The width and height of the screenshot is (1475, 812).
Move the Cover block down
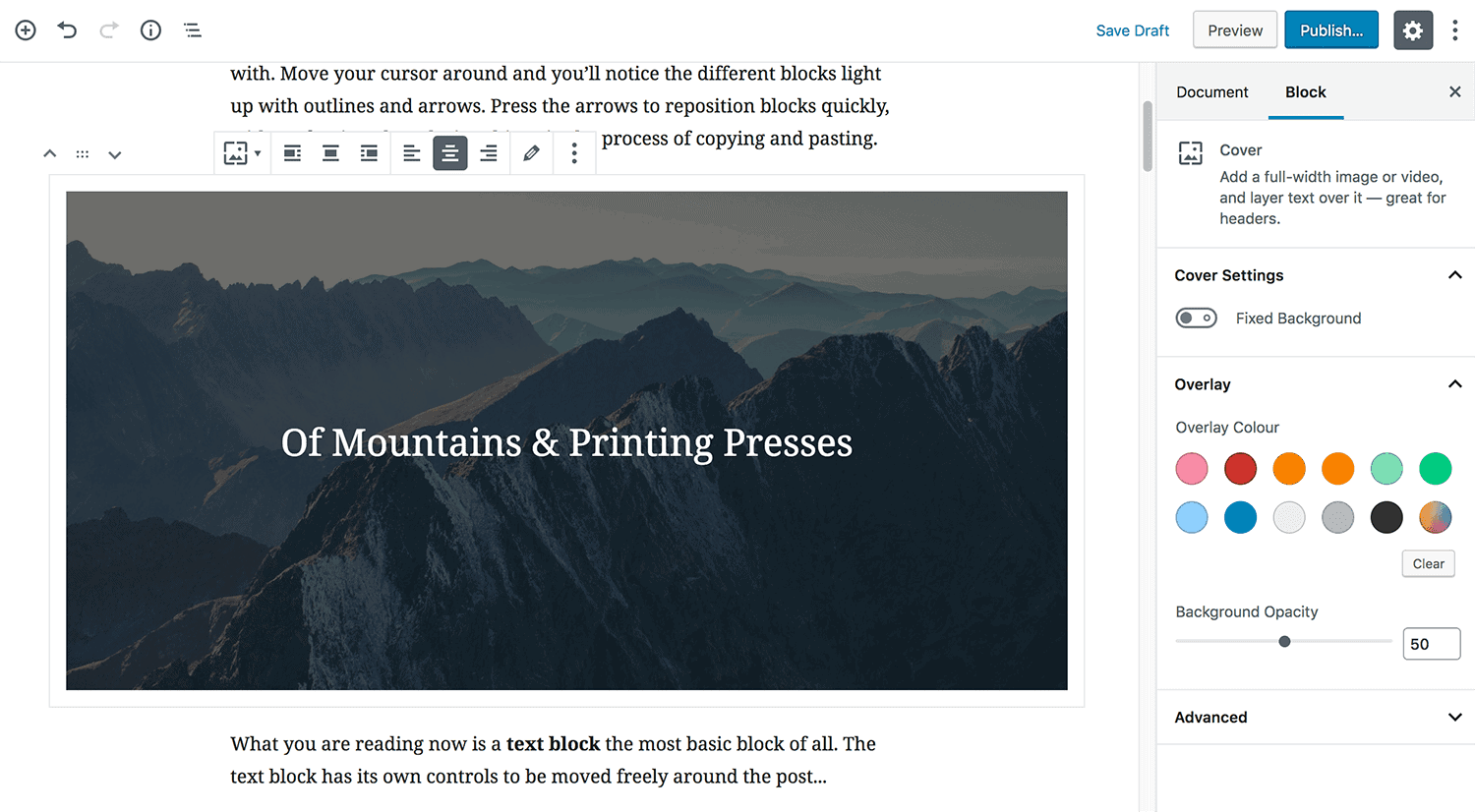[115, 154]
